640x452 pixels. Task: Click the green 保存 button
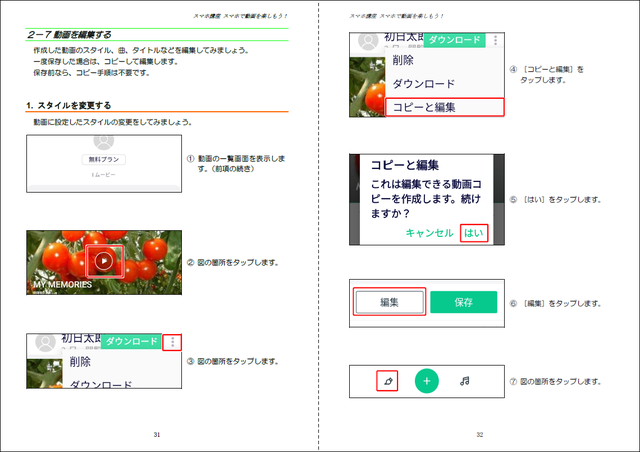464,302
